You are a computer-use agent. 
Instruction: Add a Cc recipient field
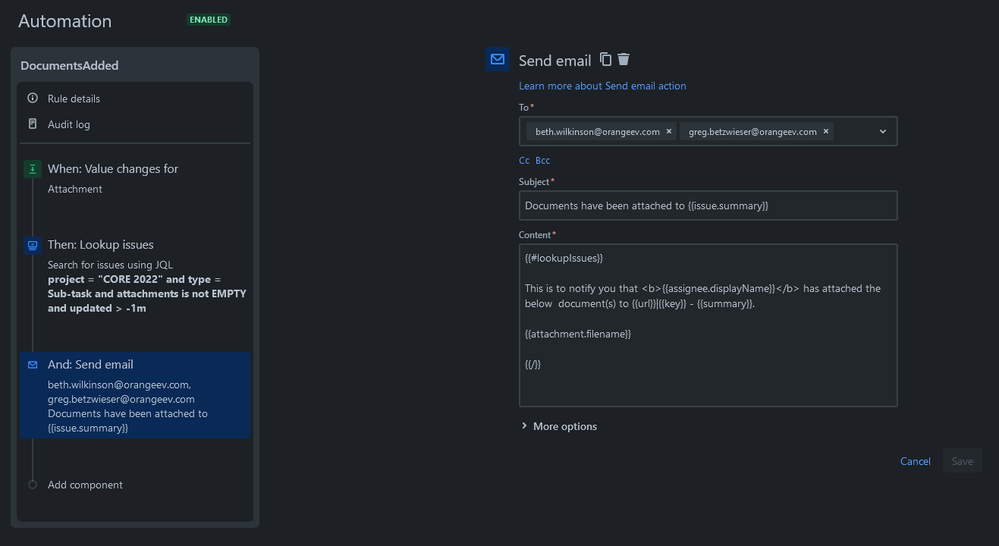[524, 161]
